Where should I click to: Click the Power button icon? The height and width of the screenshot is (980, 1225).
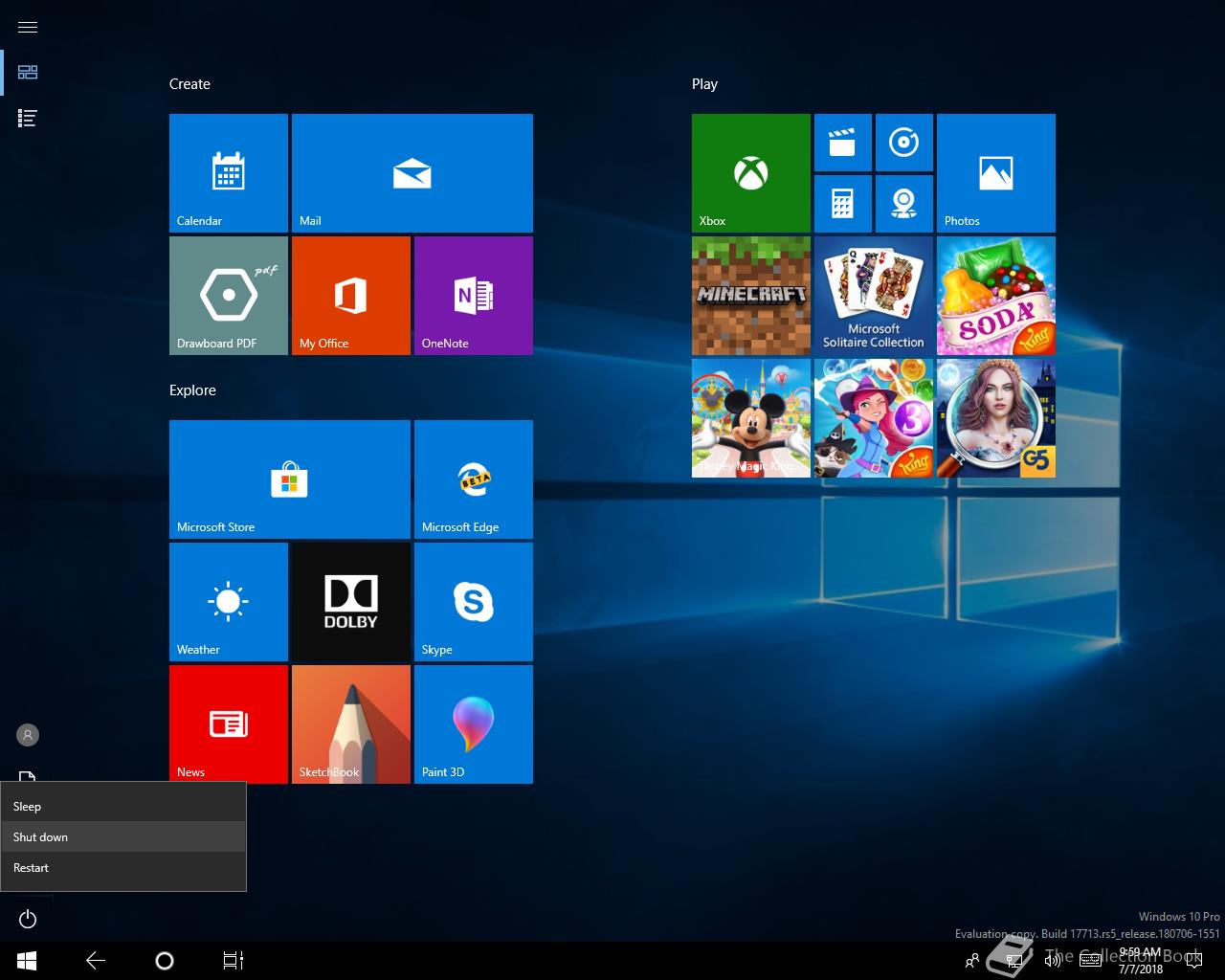(x=28, y=920)
